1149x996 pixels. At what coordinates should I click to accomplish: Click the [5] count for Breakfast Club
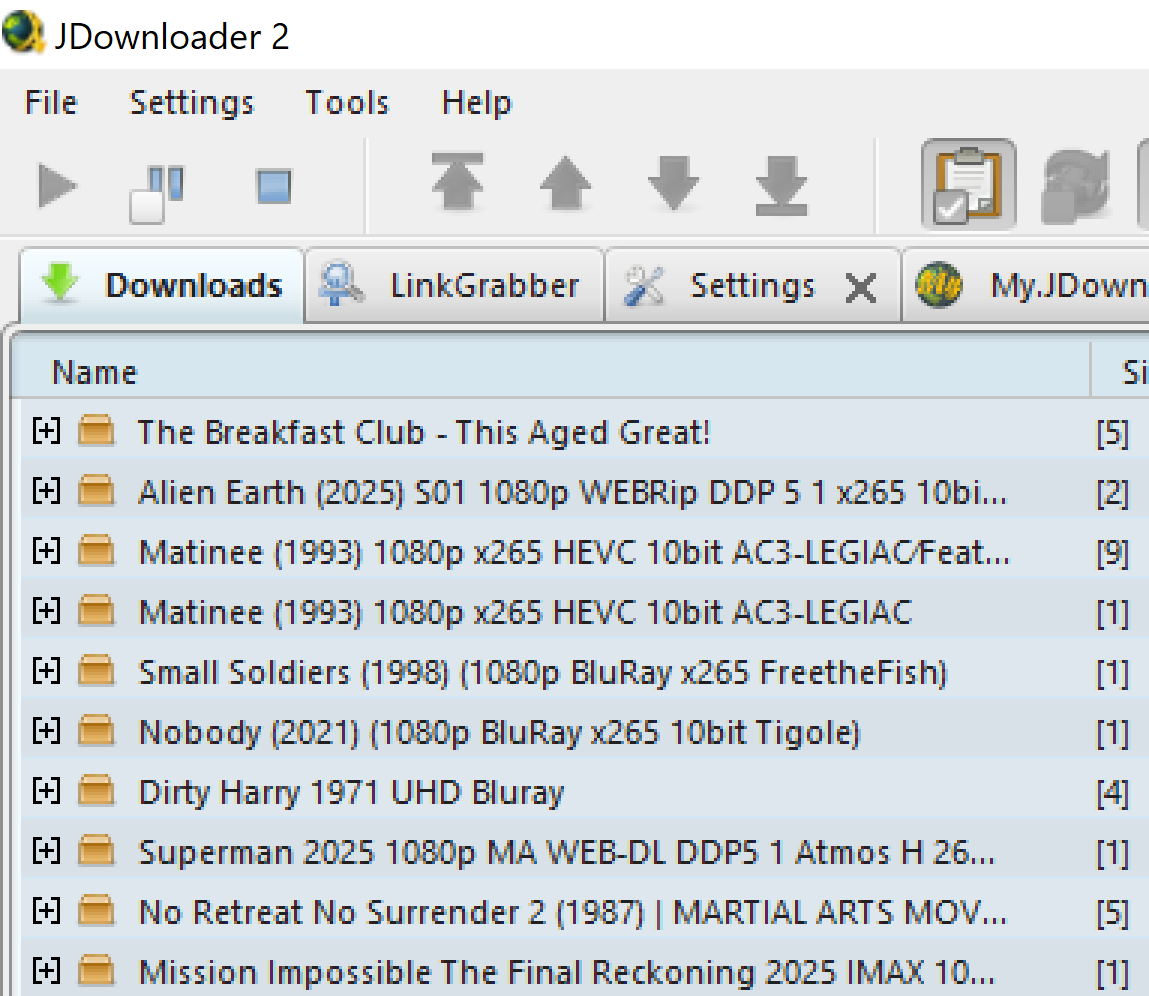point(1112,433)
